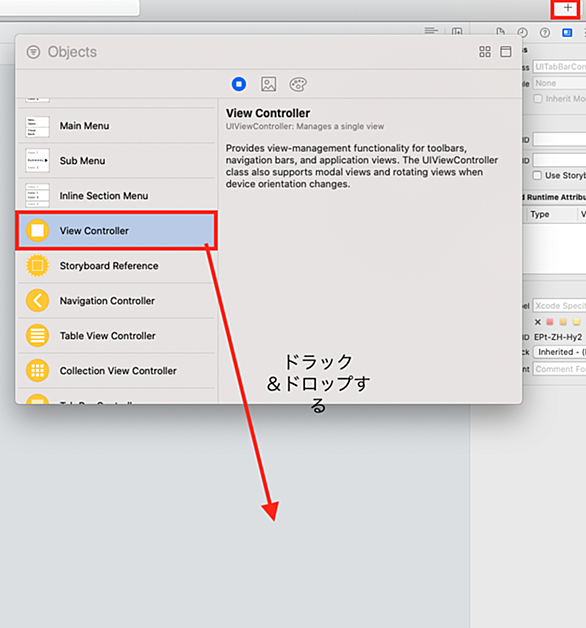Open the UITabBarController class combo box
The height and width of the screenshot is (628, 586).
(x=560, y=67)
